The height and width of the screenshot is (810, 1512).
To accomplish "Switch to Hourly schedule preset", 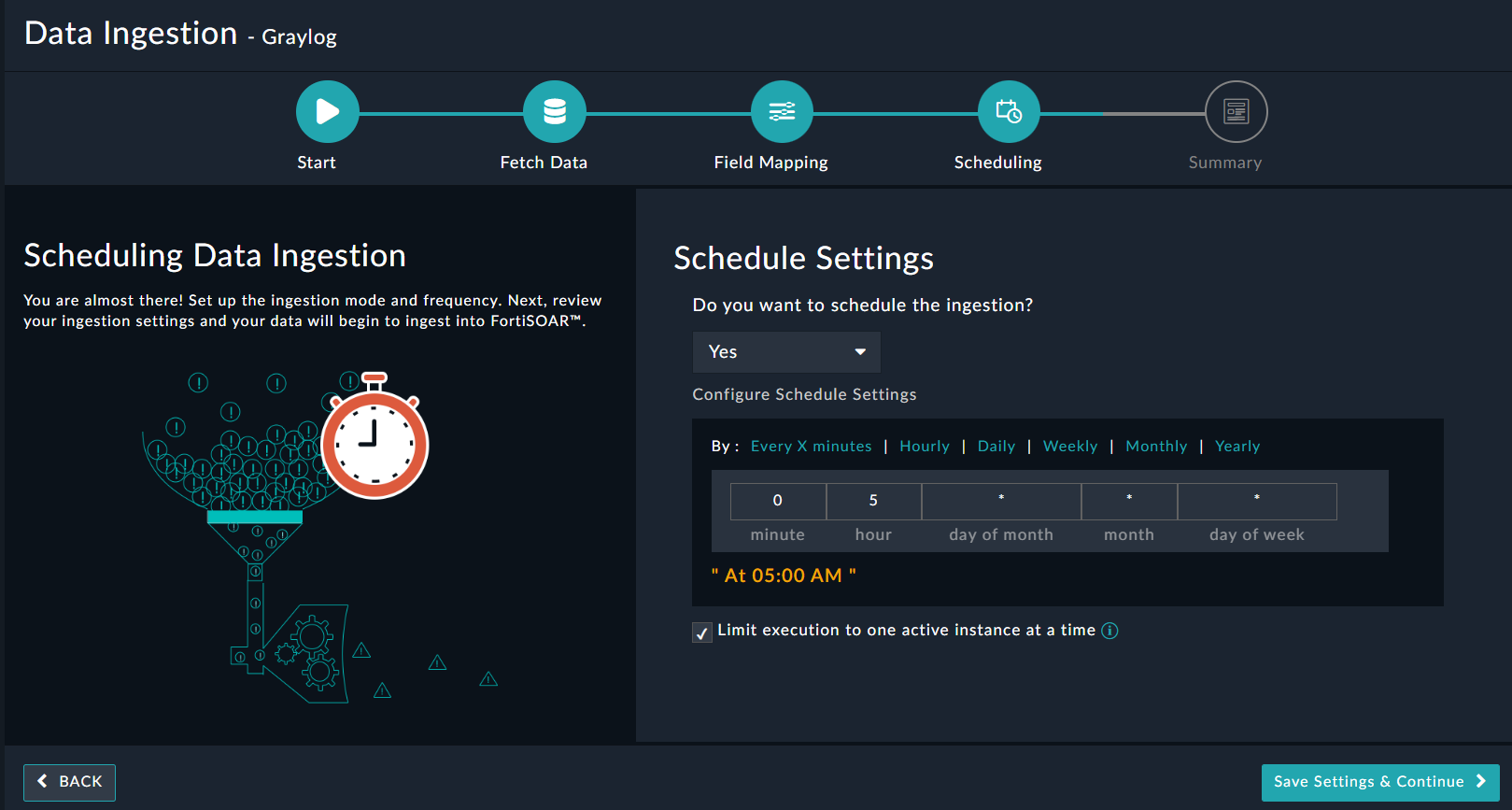I will pyautogui.click(x=924, y=447).
